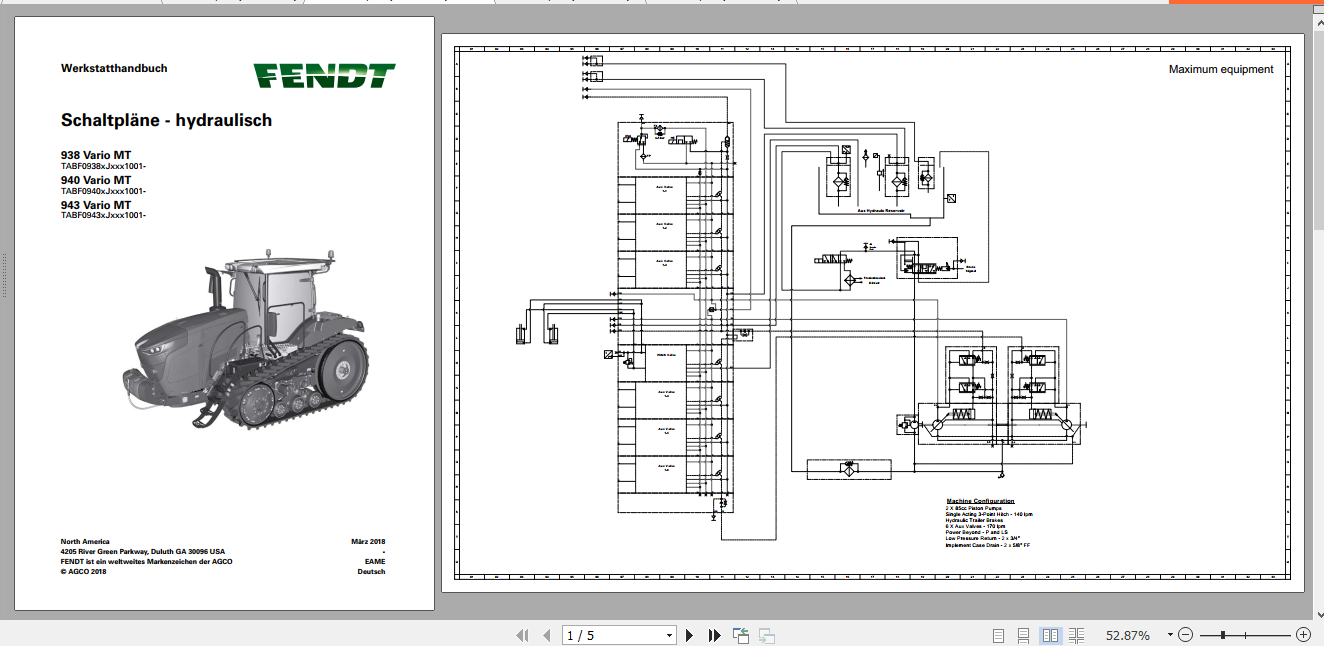Click the next view icon
The height and width of the screenshot is (646, 1324).
(x=767, y=635)
